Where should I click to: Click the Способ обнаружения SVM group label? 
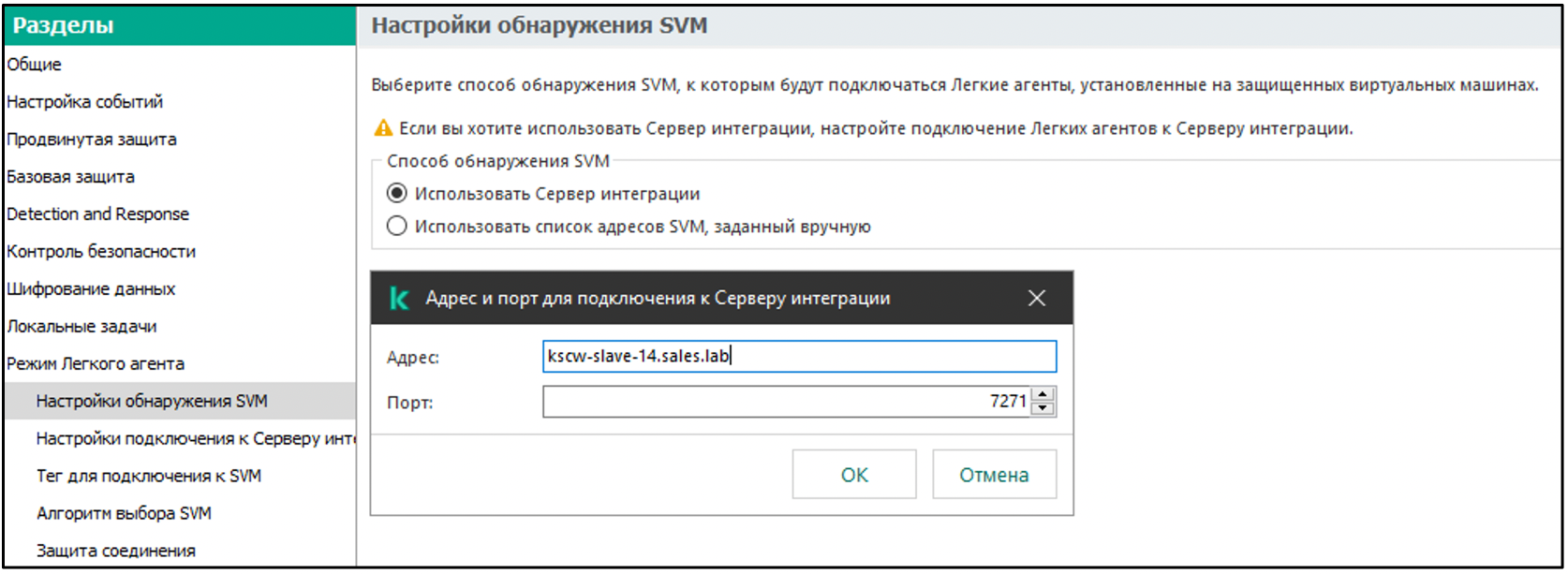(x=498, y=161)
